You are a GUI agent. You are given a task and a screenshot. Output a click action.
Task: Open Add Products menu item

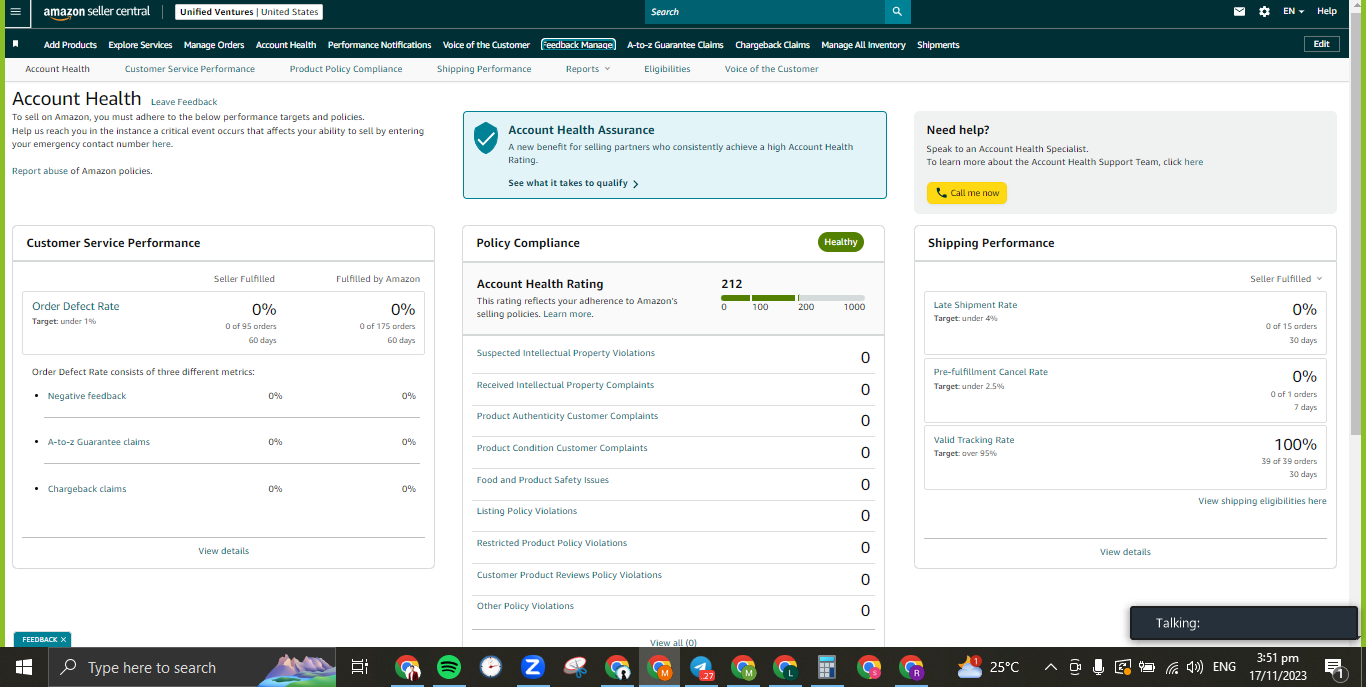click(70, 45)
